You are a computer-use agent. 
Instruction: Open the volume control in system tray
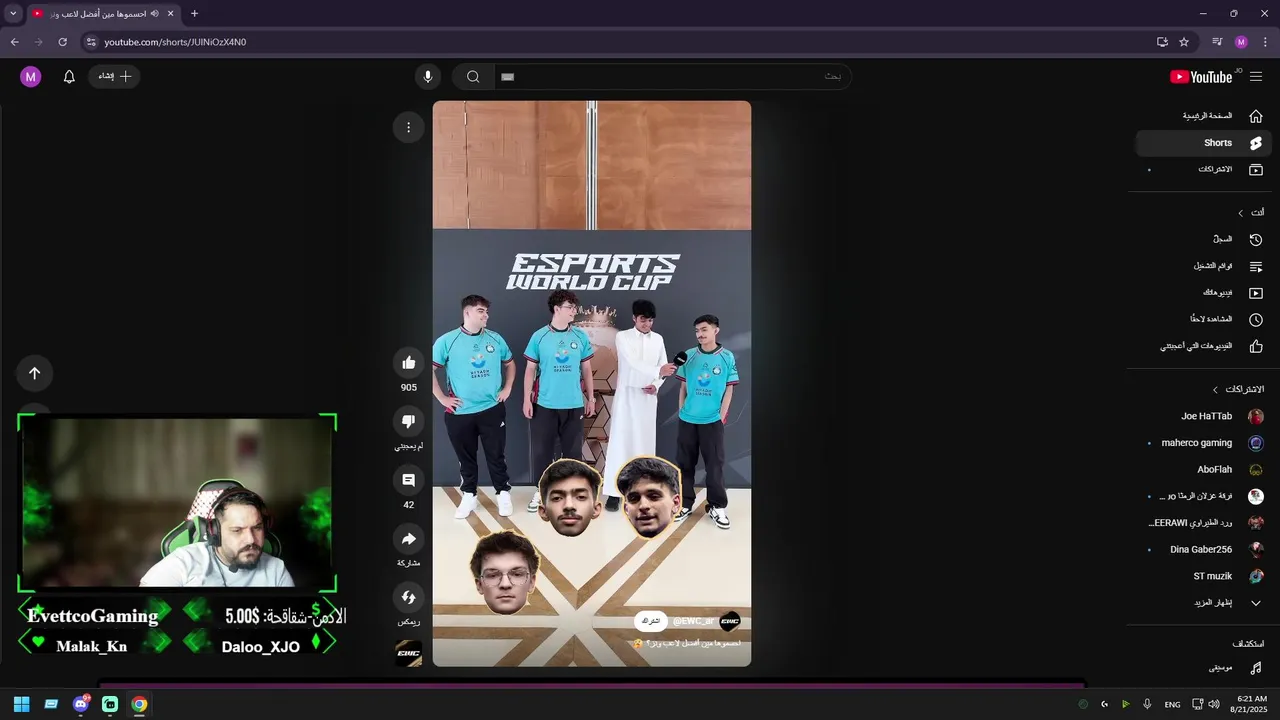(x=1213, y=705)
